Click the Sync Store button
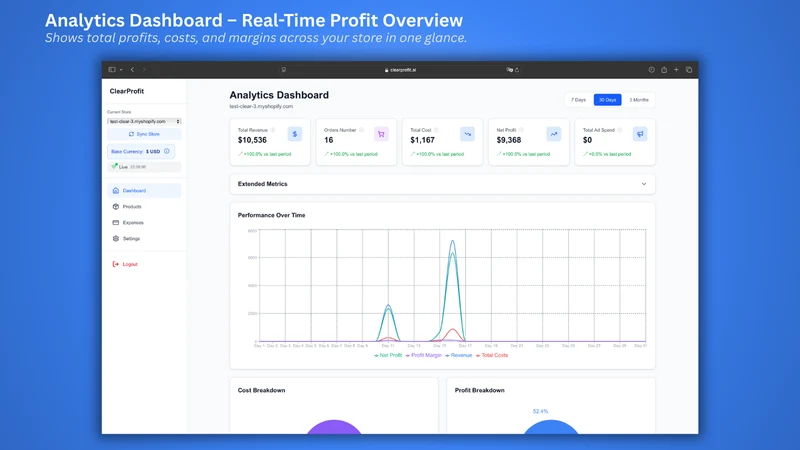 tap(144, 134)
